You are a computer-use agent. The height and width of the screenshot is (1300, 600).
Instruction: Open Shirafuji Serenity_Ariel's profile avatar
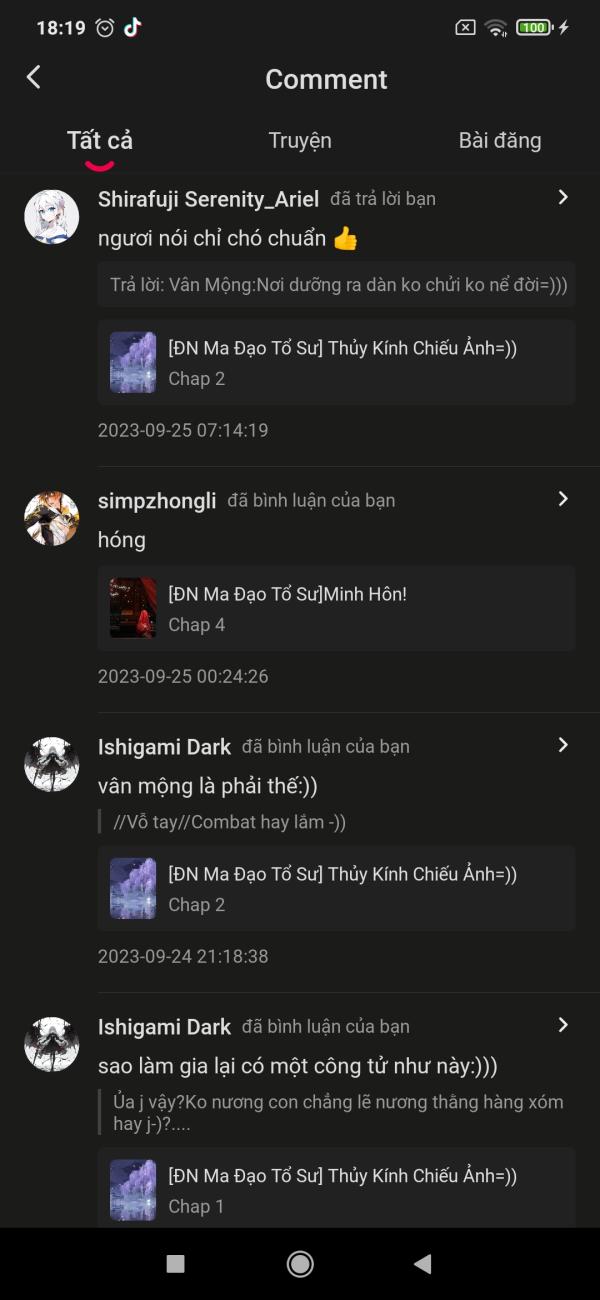[x=52, y=217]
